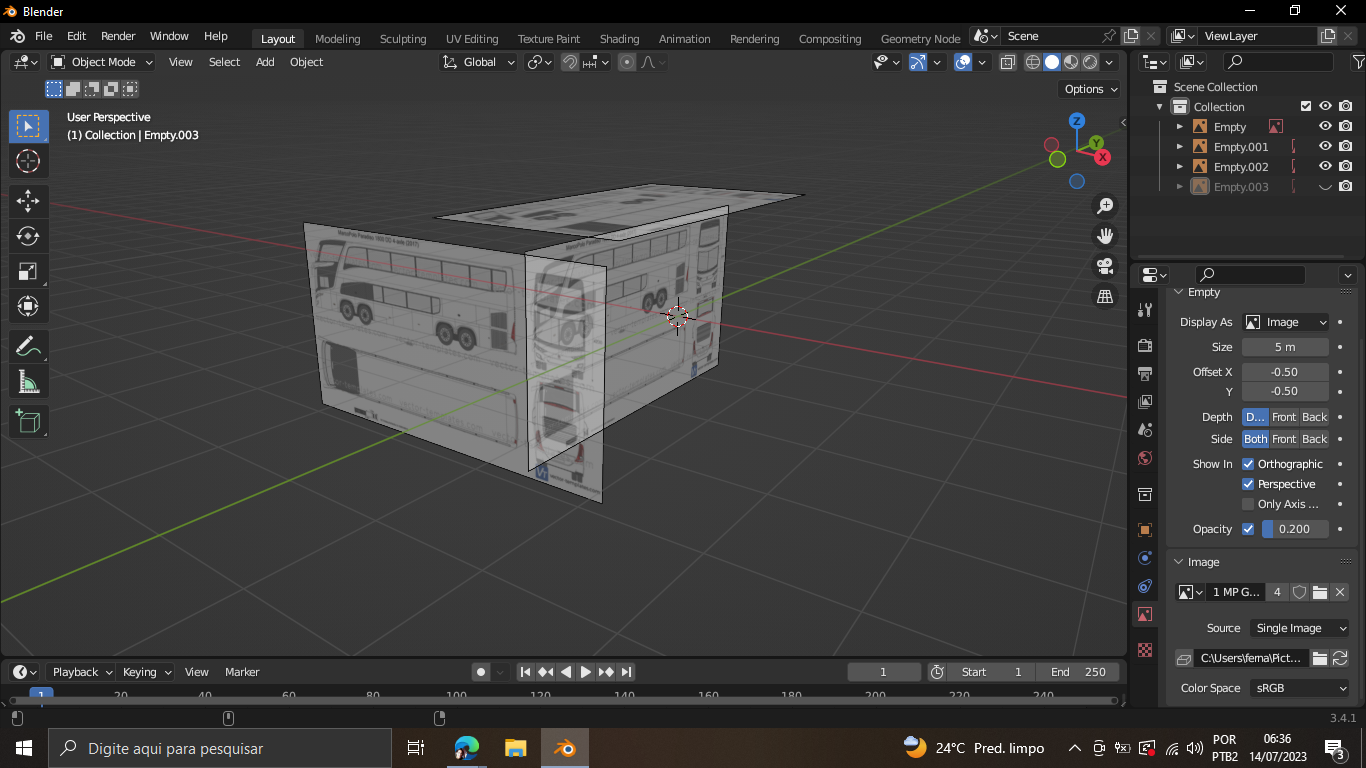Jump to the timeline end frame
1366x768 pixels.
[626, 672]
